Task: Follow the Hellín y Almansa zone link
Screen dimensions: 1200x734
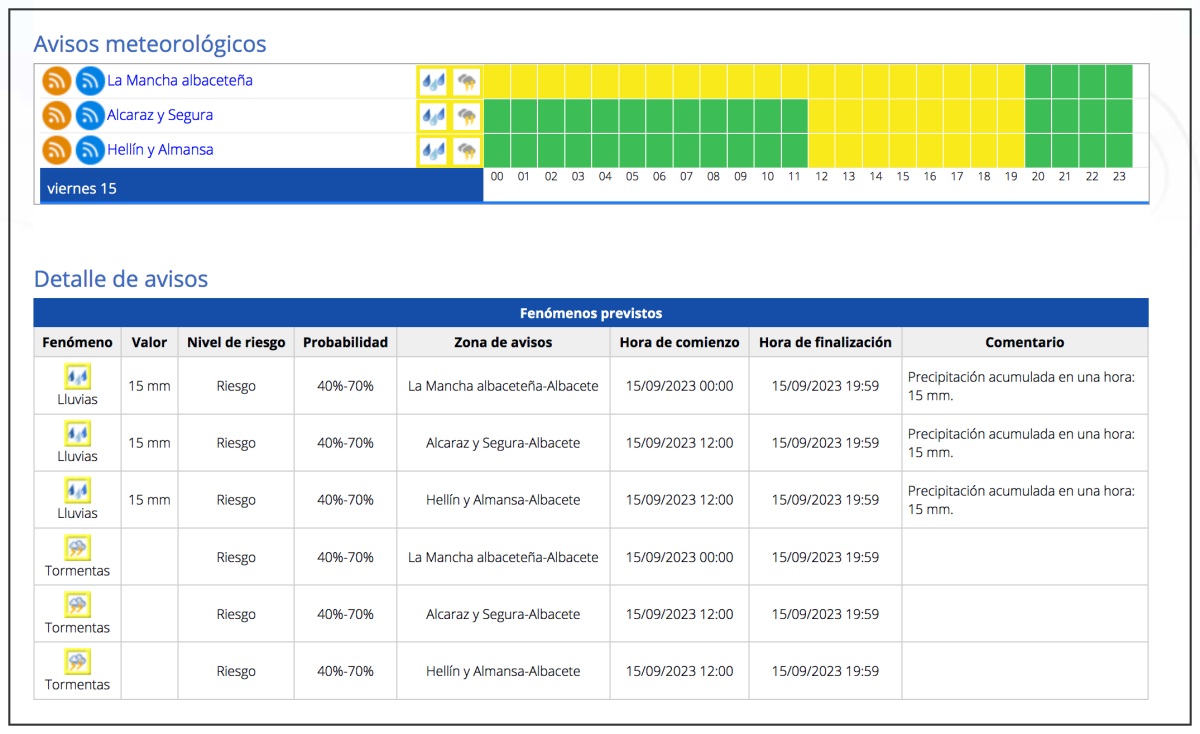Action: point(160,150)
